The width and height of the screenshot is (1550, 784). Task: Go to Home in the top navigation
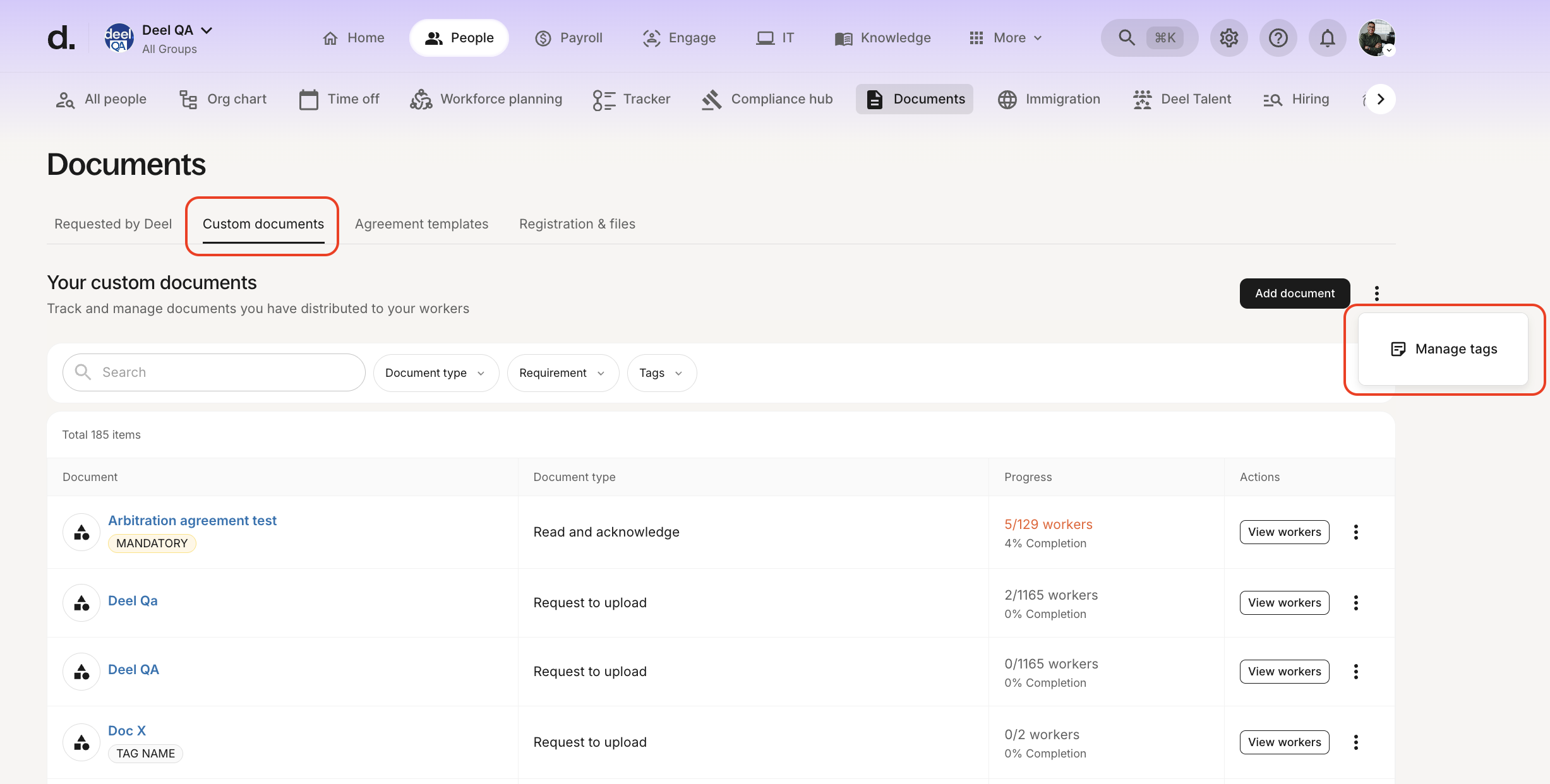pyautogui.click(x=353, y=38)
